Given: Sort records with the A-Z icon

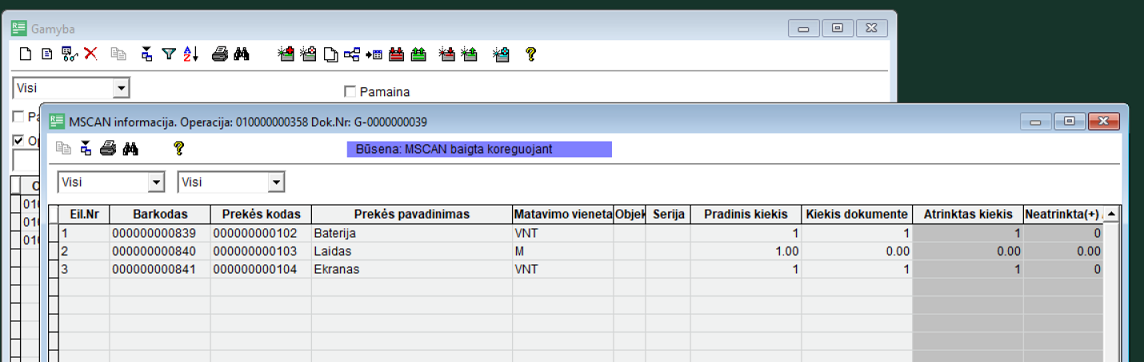Looking at the screenshot, I should click(190, 53).
